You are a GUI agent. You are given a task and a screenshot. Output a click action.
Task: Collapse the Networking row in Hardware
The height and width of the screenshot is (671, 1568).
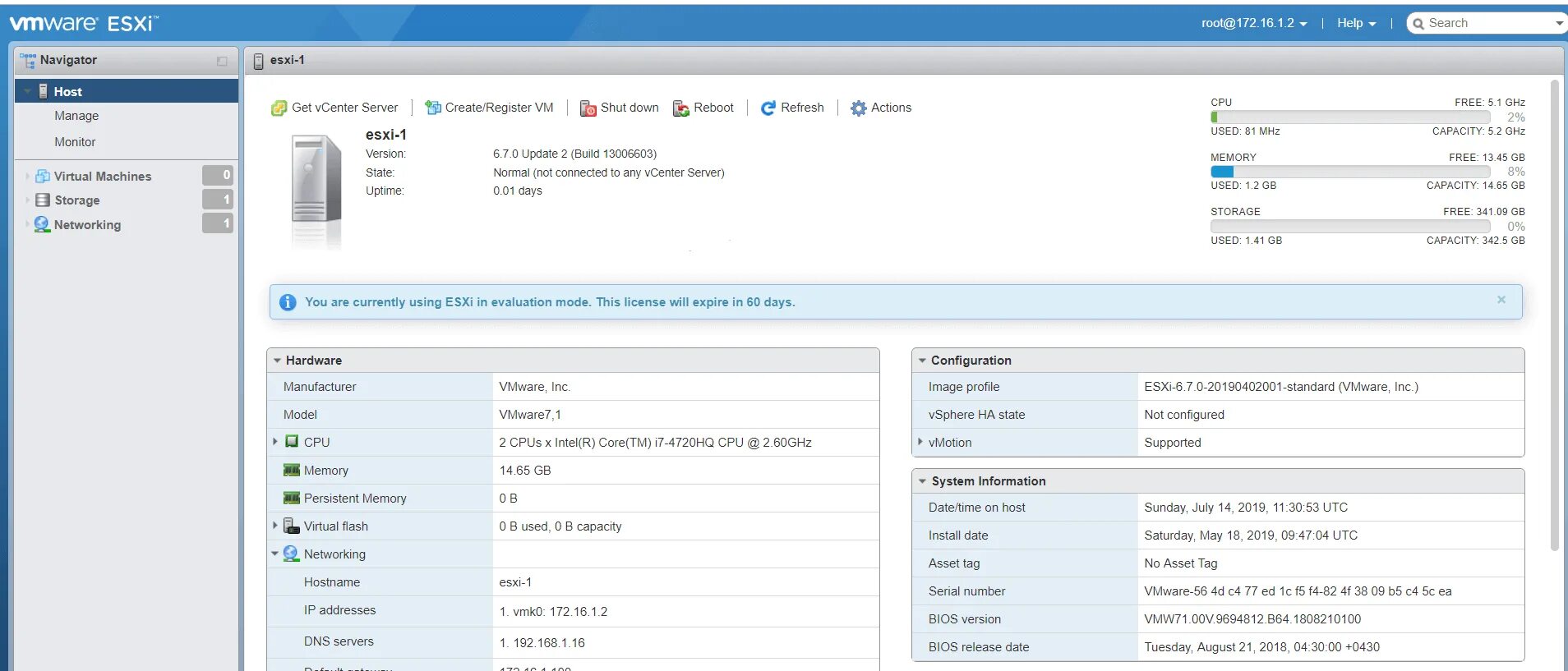275,554
